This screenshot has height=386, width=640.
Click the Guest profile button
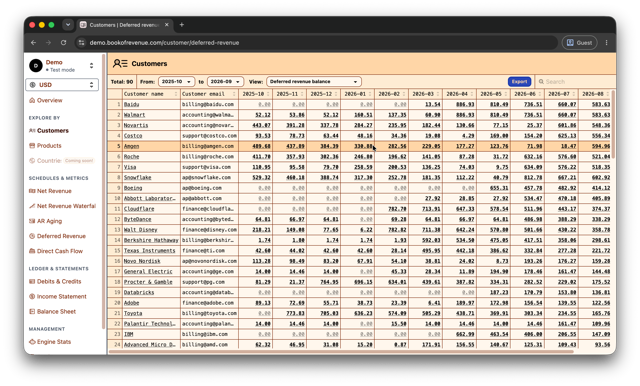tap(580, 42)
